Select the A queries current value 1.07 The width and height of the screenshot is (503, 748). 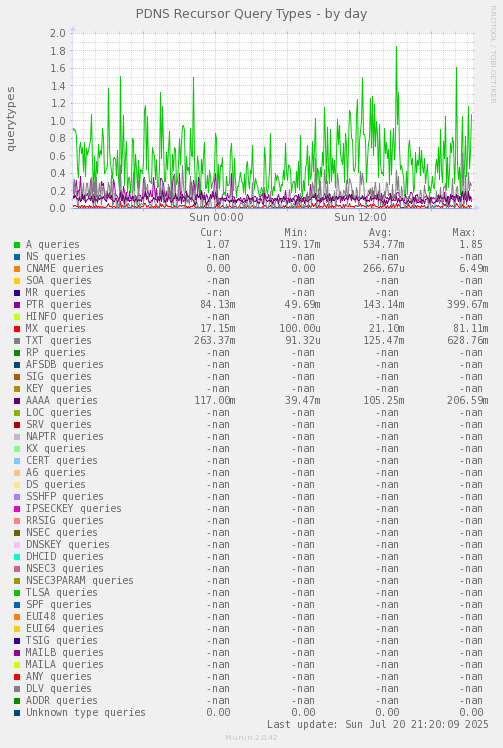coord(218,245)
